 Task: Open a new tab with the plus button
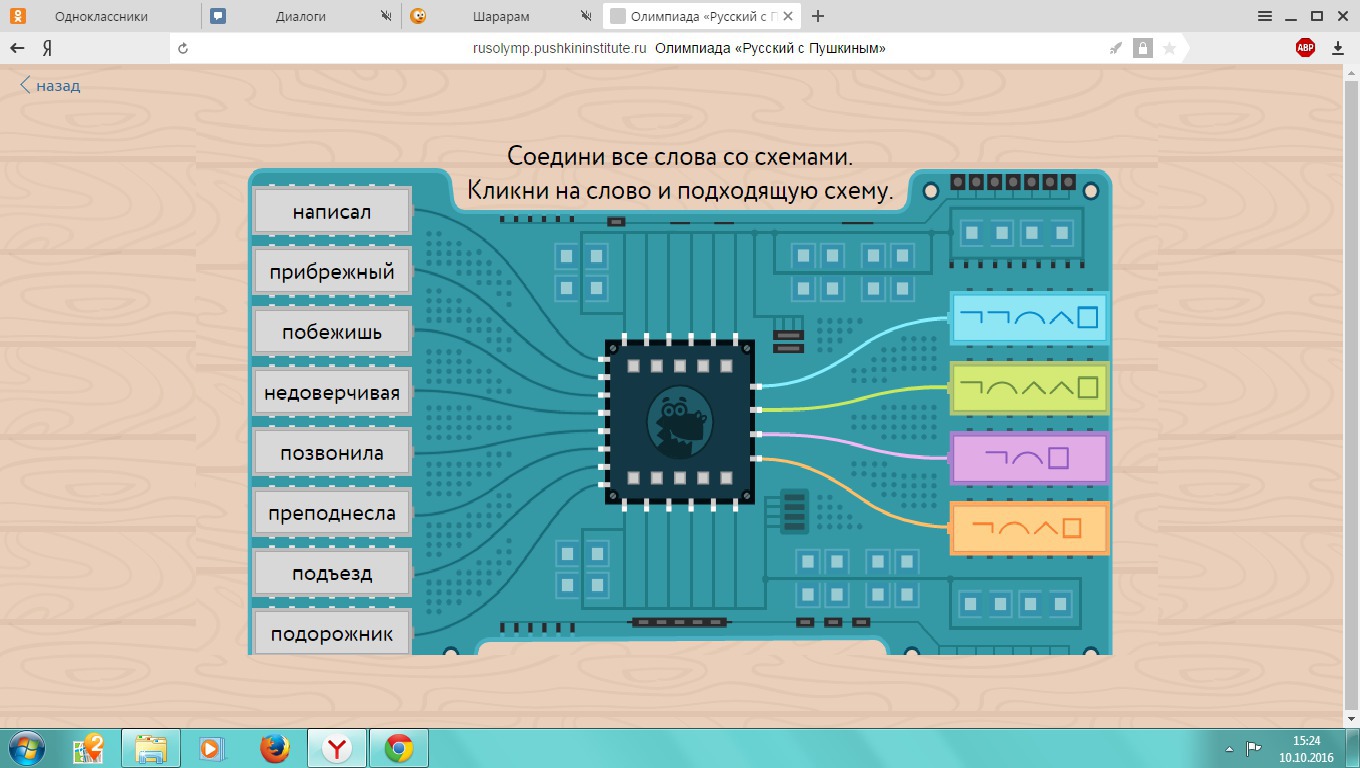(819, 16)
